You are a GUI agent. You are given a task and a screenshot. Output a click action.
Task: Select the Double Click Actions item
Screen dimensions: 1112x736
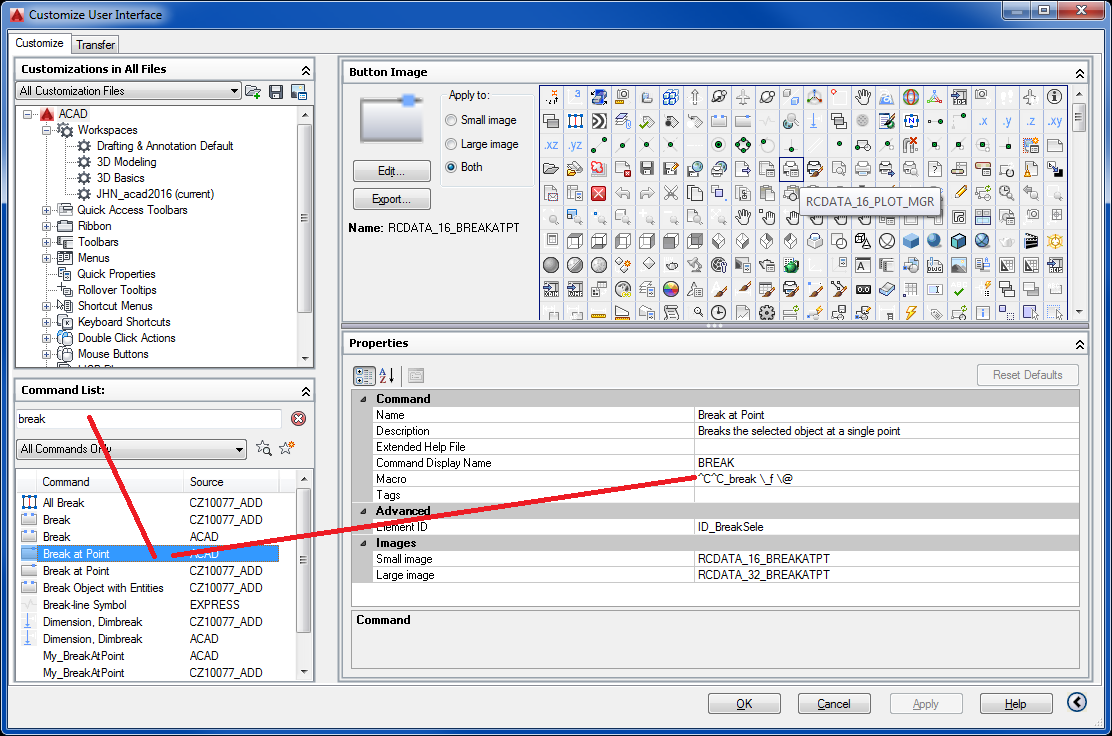point(126,338)
